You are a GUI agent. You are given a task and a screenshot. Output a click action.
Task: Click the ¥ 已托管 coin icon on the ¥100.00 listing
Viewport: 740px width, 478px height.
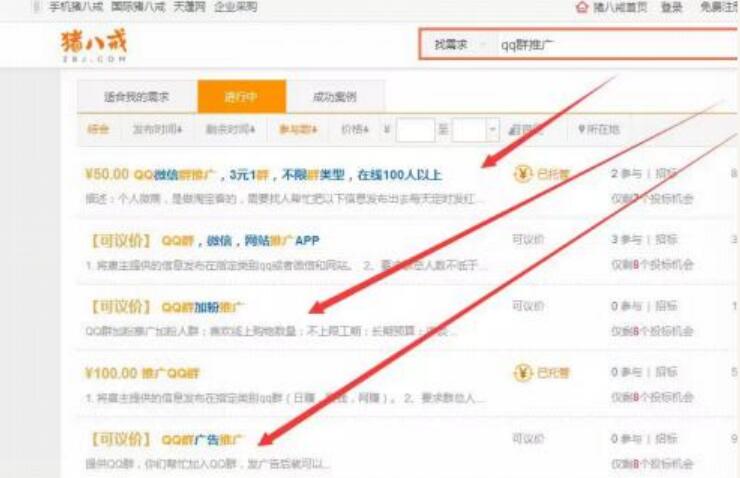point(522,373)
